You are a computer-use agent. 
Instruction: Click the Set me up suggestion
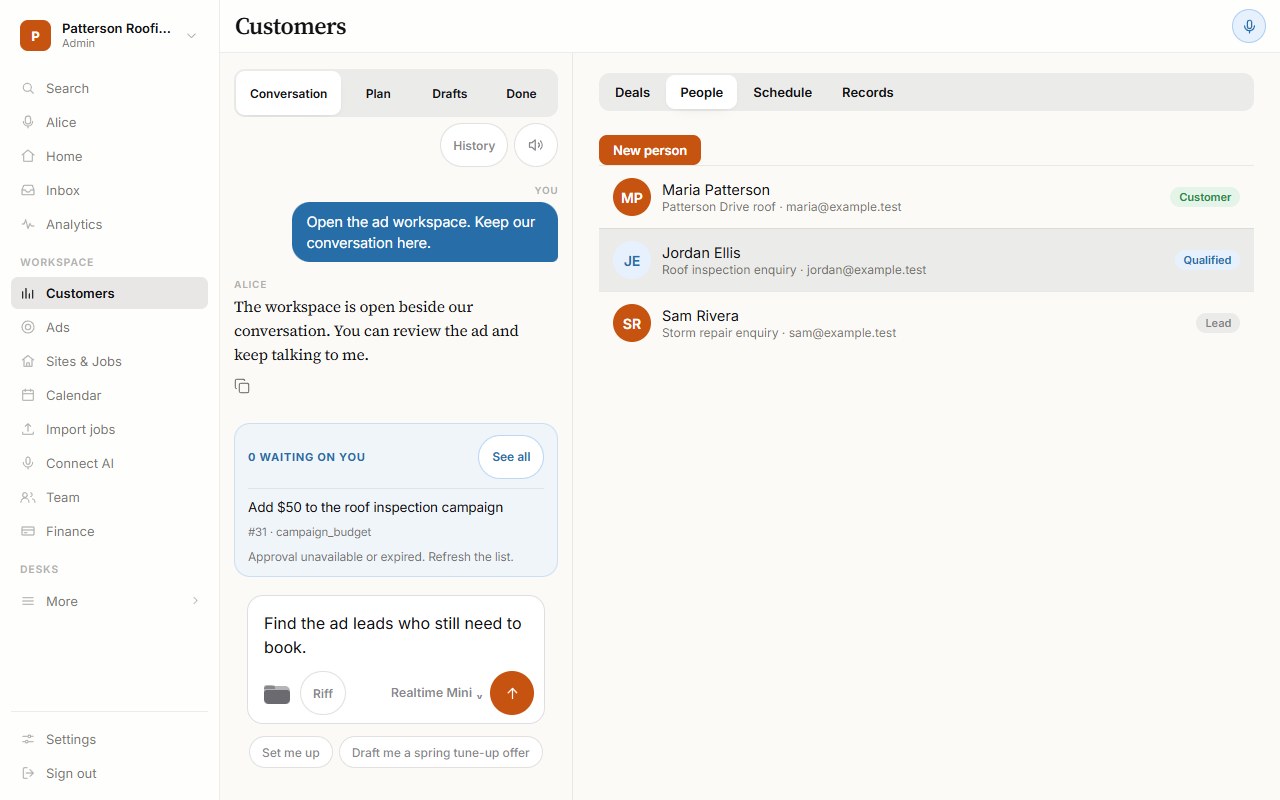point(291,752)
